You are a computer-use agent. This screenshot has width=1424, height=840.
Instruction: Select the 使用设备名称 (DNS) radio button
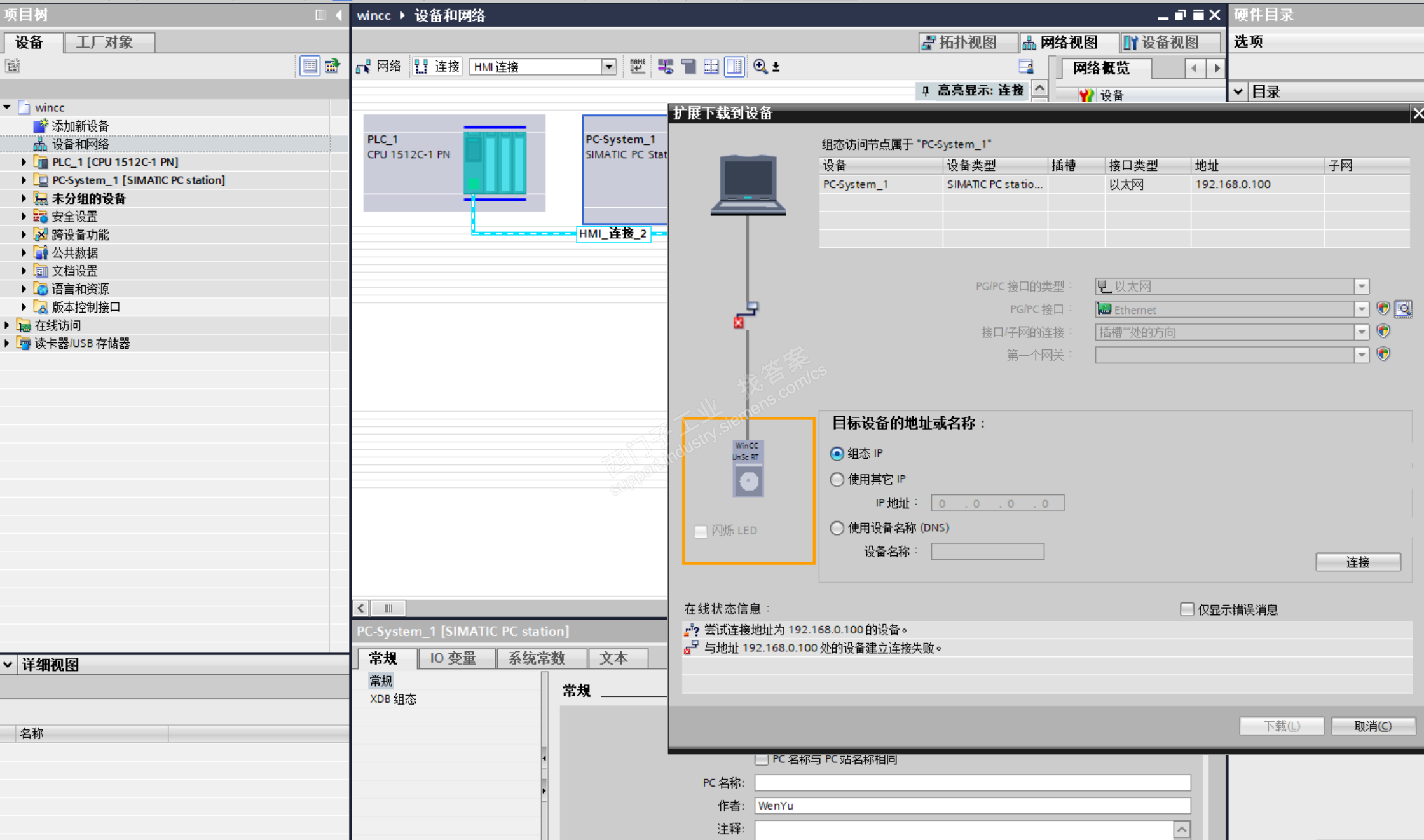(837, 528)
